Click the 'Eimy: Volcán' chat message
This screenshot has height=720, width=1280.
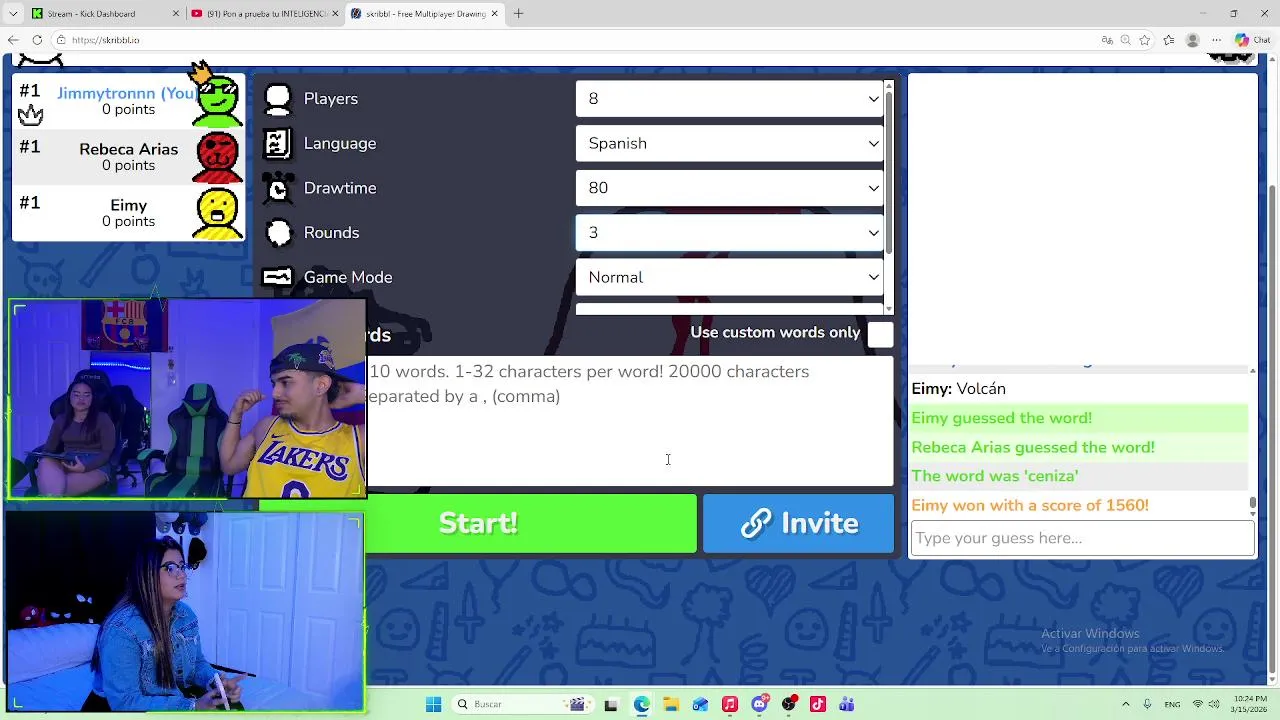point(959,389)
